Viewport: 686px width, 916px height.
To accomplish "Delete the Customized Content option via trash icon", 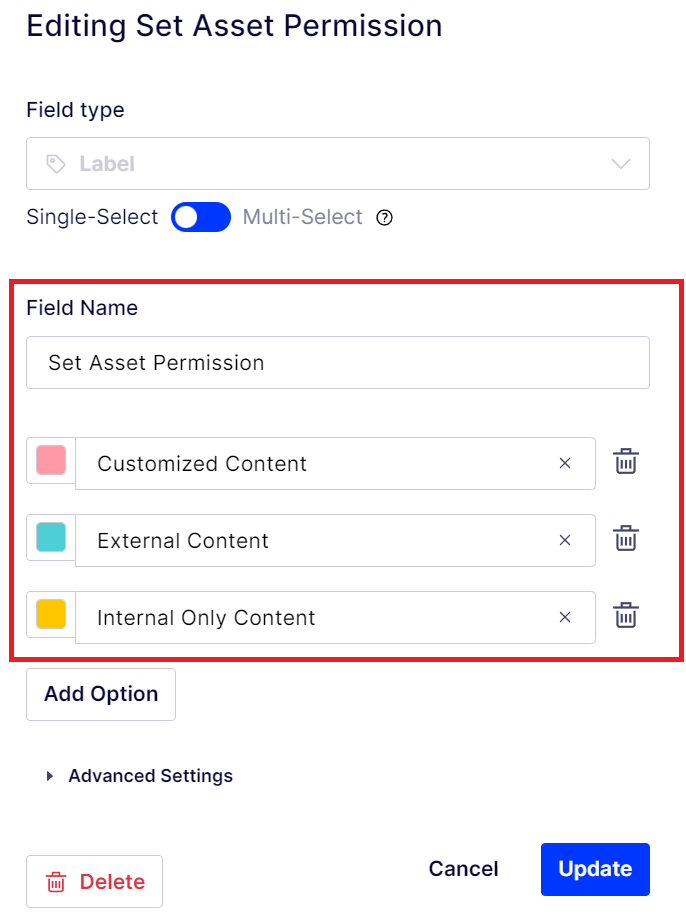I will [626, 462].
